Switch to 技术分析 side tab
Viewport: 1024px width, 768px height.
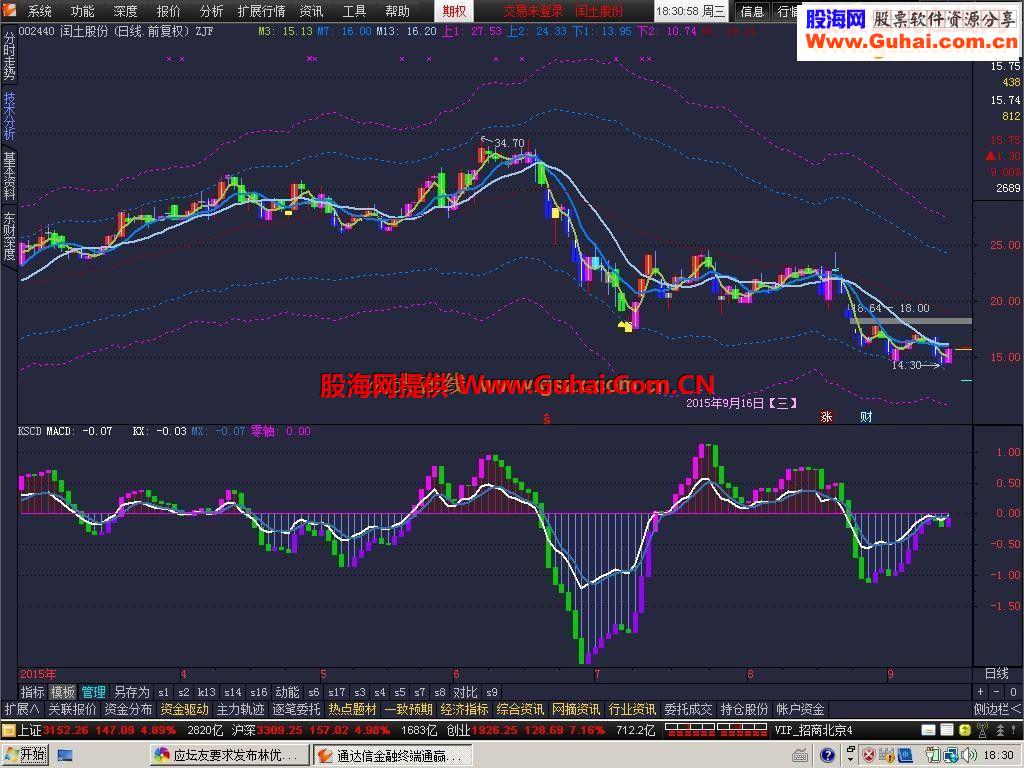pos(9,115)
